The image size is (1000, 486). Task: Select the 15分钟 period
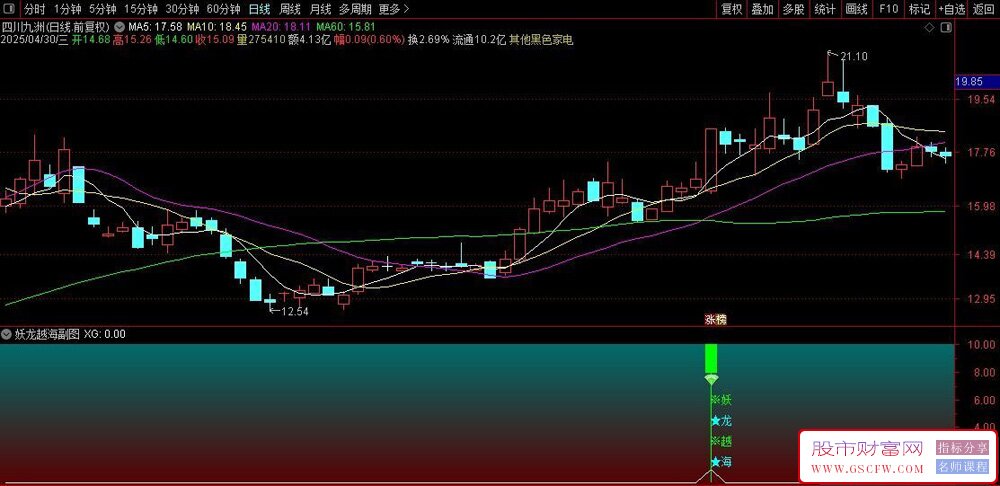[140, 9]
